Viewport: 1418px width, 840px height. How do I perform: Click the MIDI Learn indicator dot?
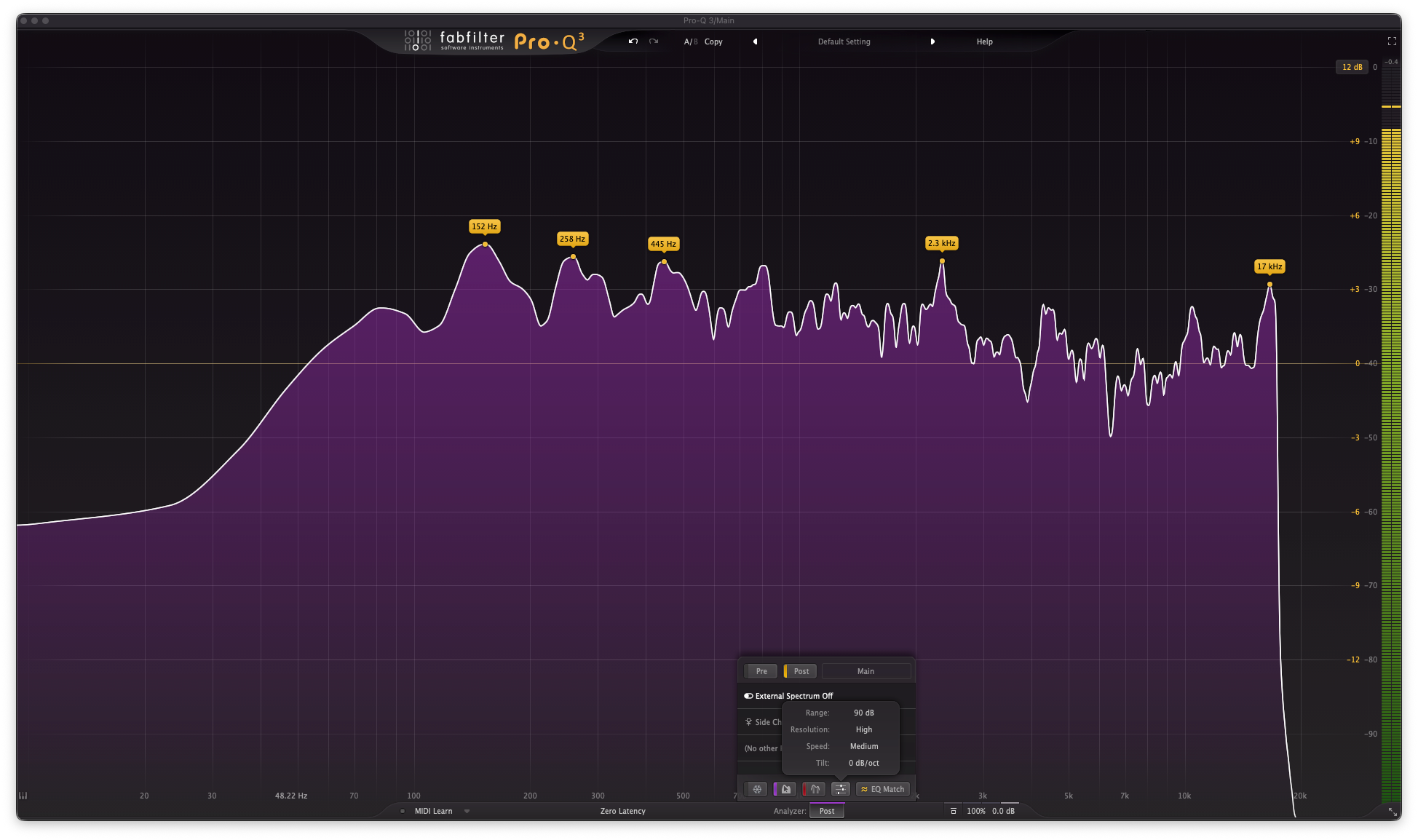pyautogui.click(x=403, y=811)
